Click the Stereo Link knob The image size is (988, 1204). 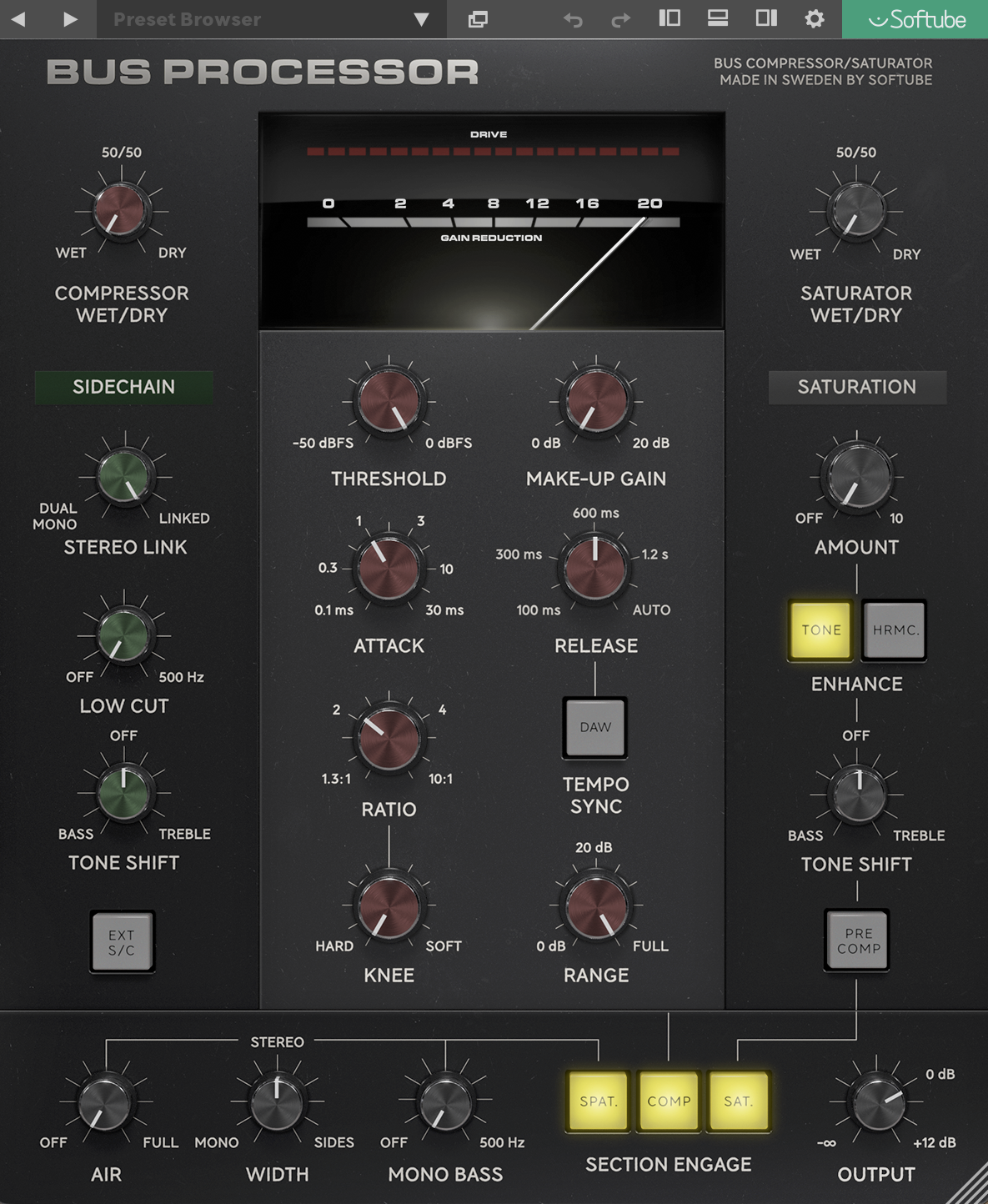pyautogui.click(x=125, y=477)
